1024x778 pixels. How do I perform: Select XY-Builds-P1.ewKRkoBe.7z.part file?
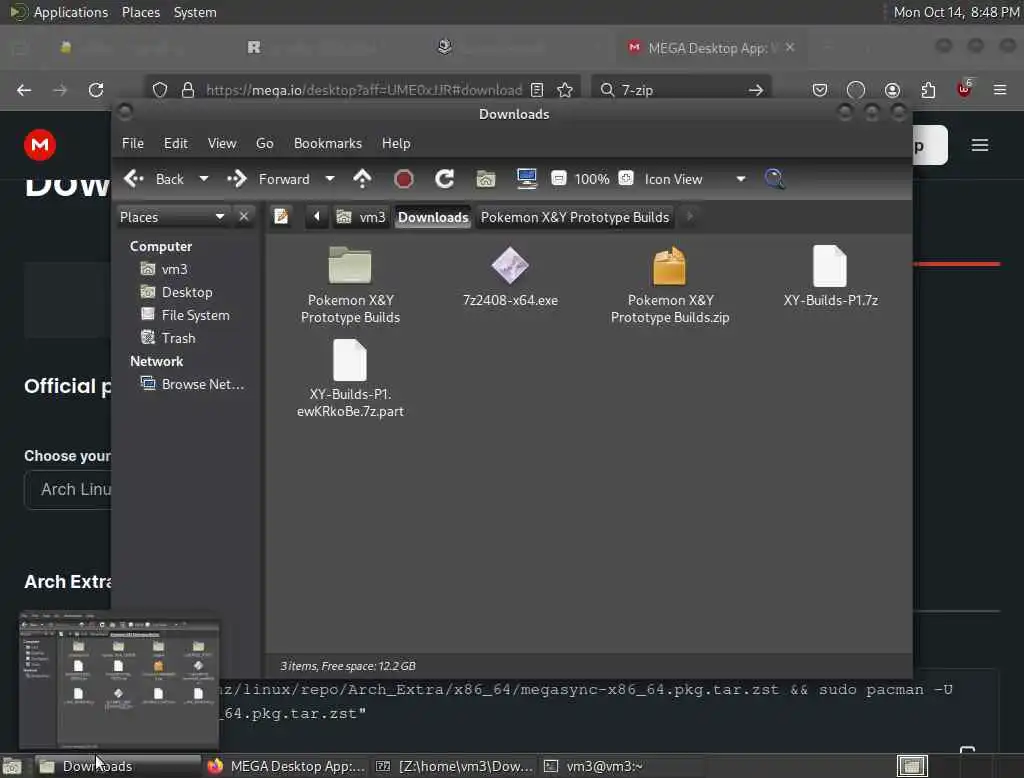tap(350, 379)
